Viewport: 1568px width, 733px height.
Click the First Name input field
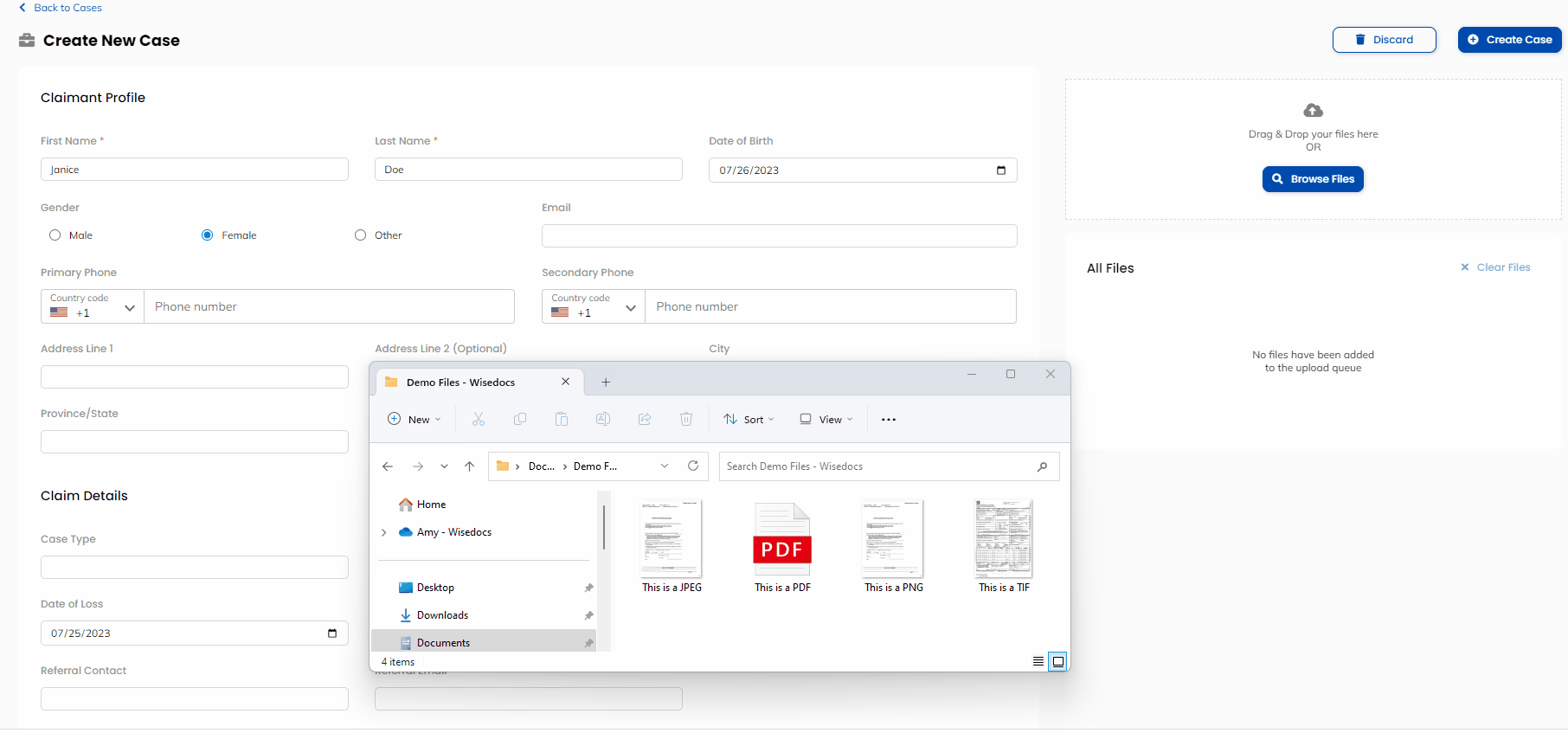(195, 170)
